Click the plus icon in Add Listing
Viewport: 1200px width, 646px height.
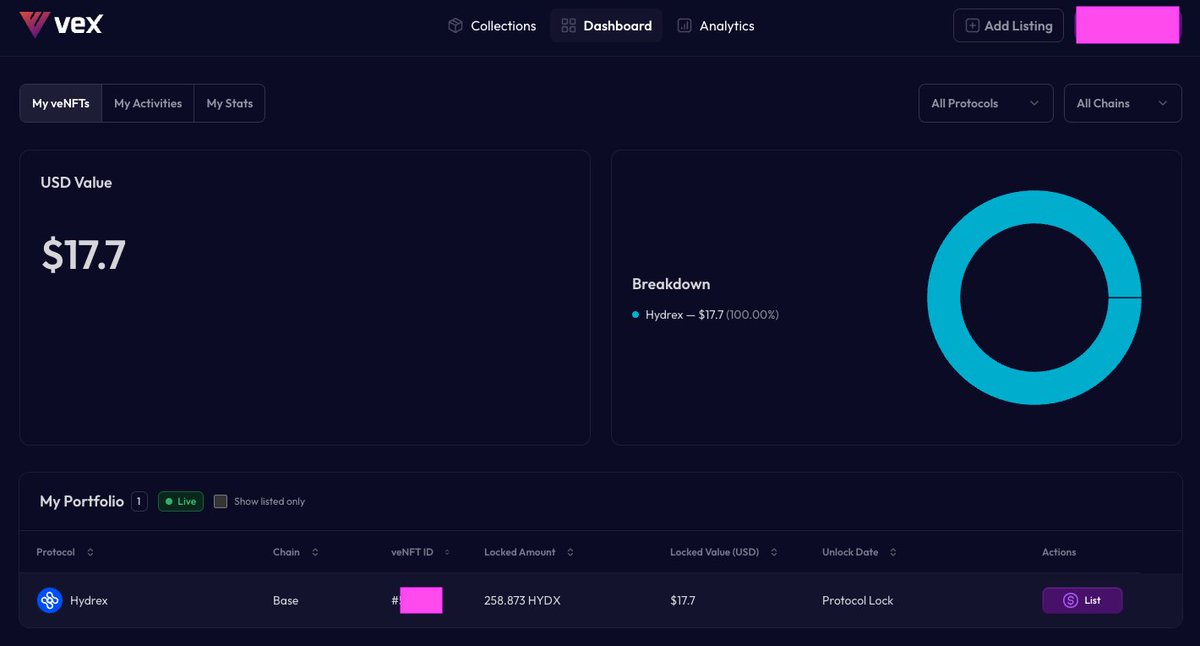tap(972, 26)
